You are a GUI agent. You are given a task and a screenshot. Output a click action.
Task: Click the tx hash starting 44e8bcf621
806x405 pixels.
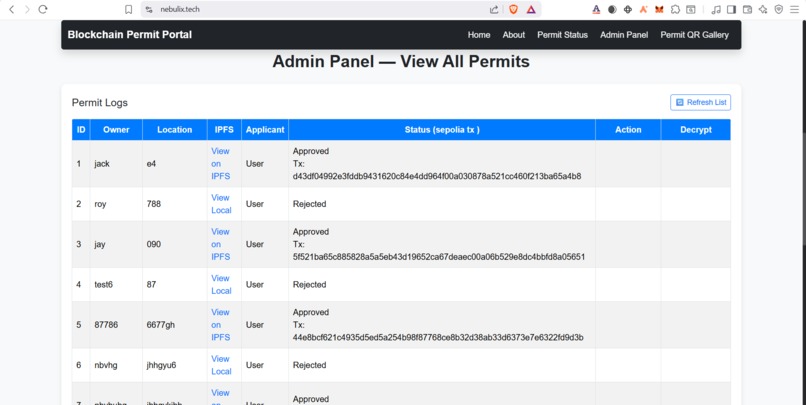click(438, 338)
